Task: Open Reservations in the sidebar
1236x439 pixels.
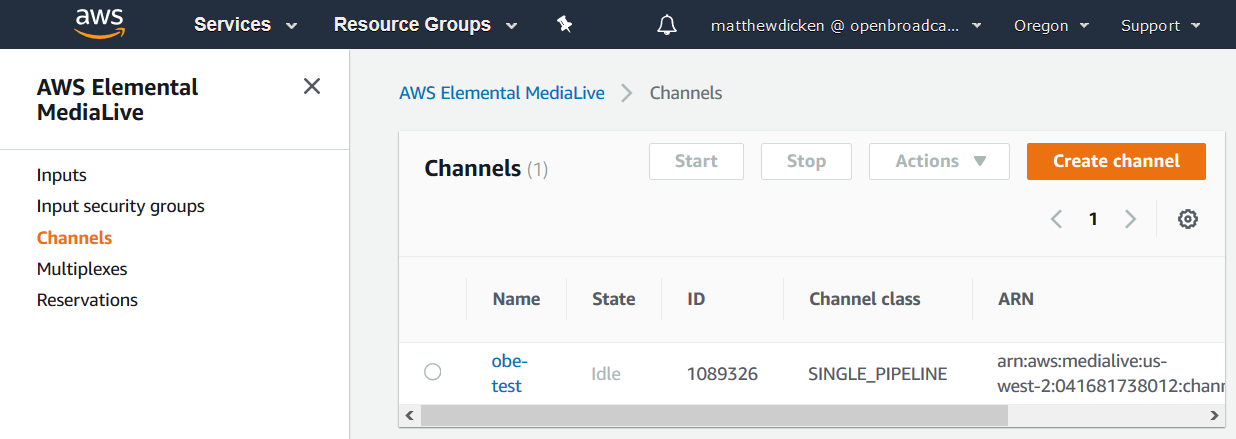Action: point(87,300)
